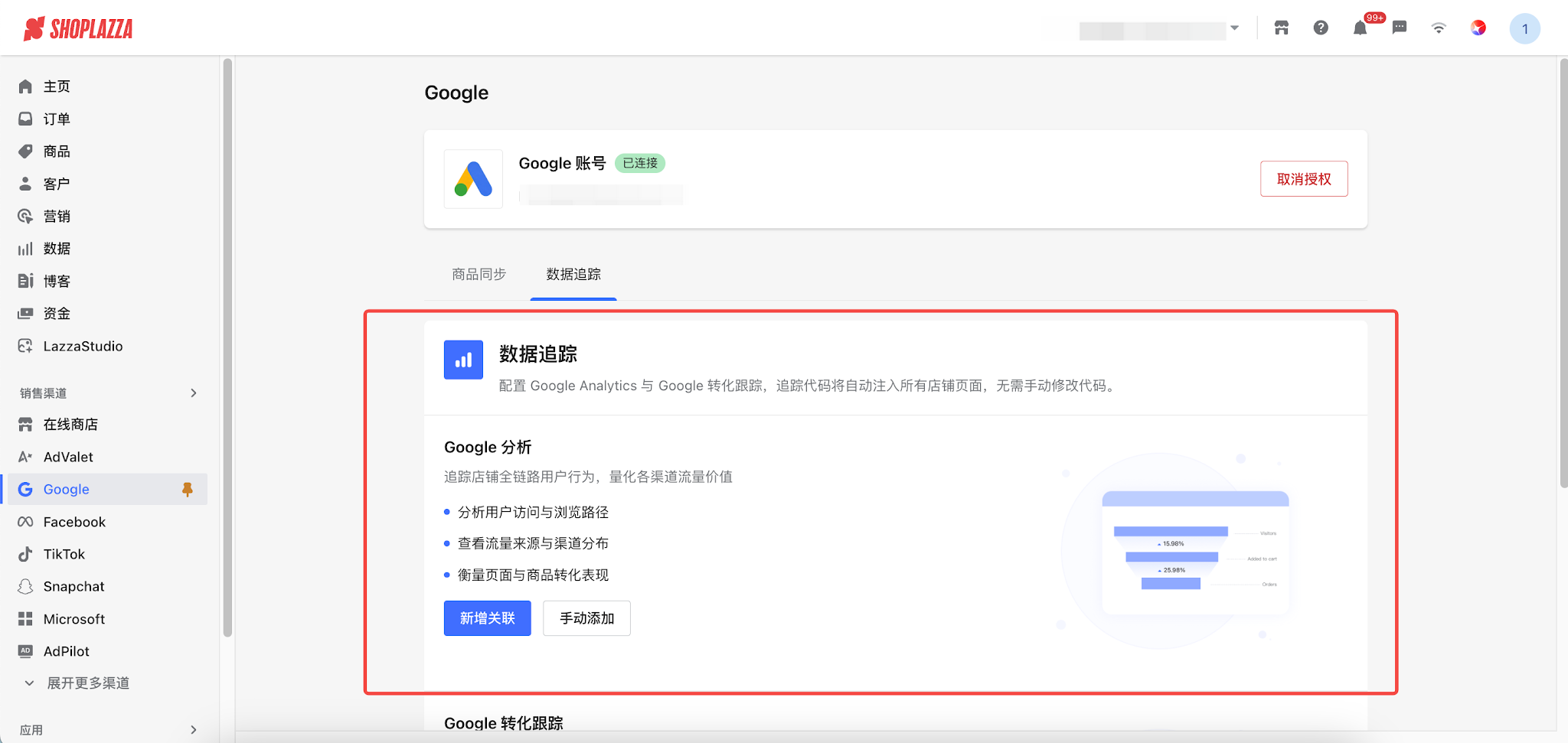
Task: Switch to the 商品同步 tab
Action: (479, 275)
